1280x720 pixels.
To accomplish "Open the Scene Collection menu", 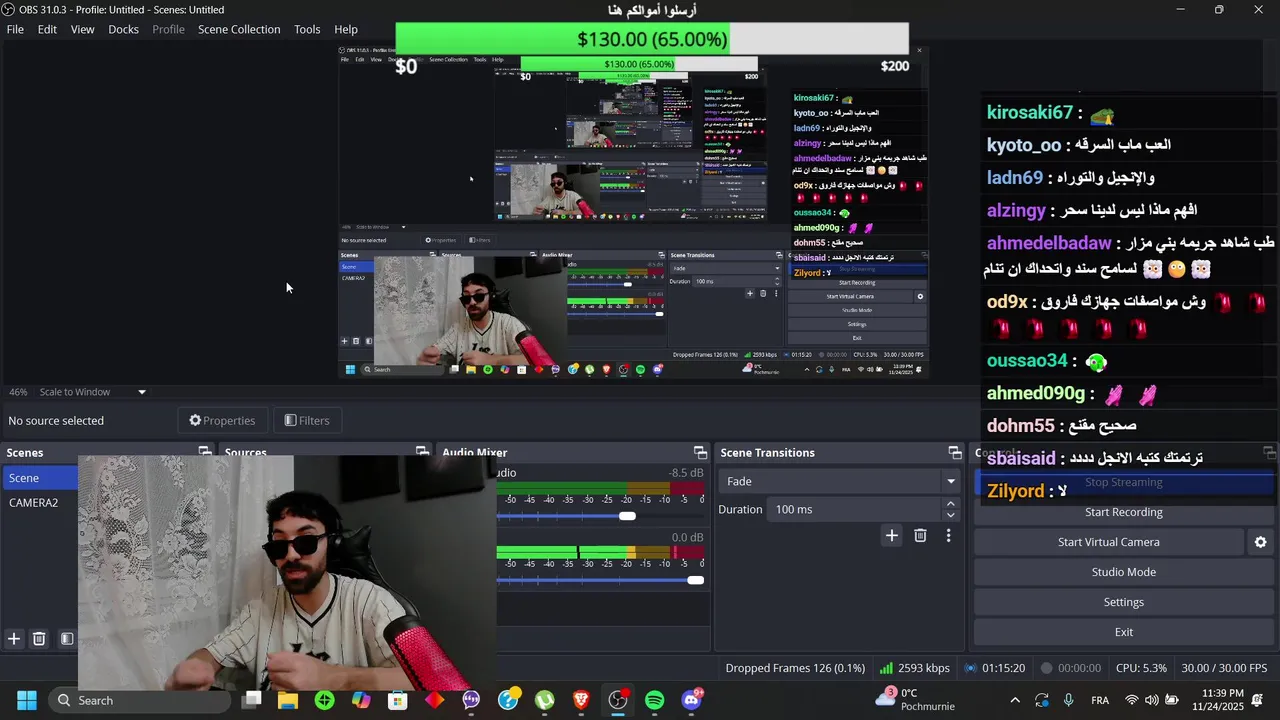I will [x=239, y=29].
